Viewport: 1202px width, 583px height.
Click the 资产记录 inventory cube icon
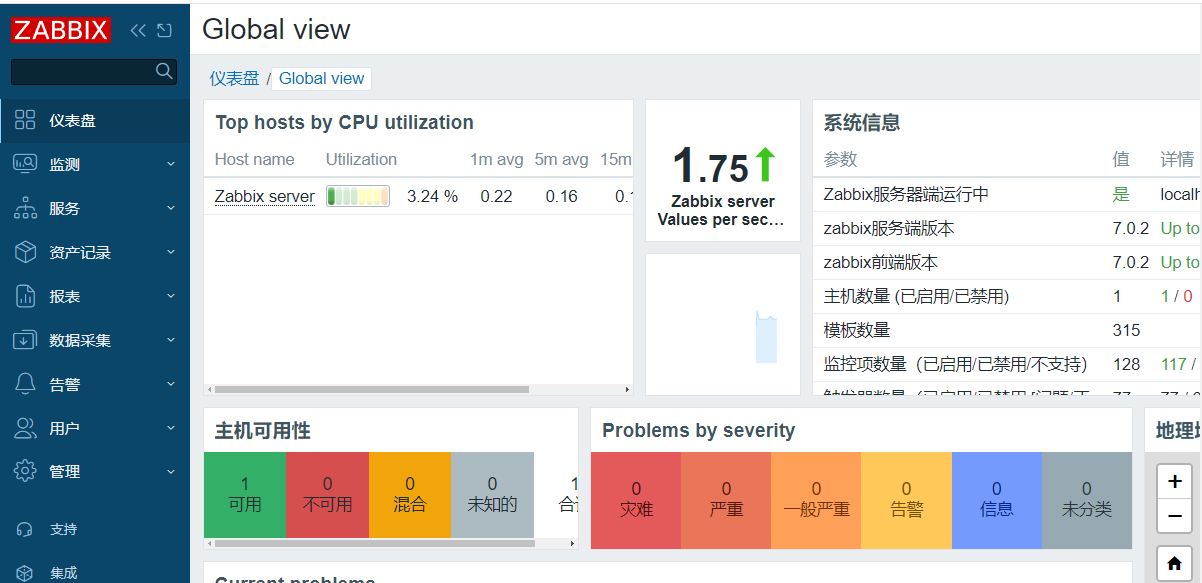click(26, 252)
